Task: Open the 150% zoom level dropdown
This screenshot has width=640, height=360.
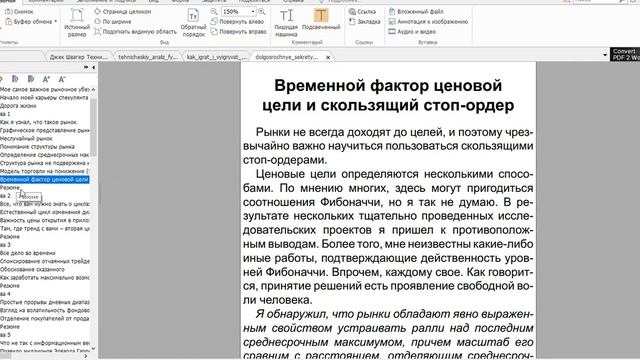Action: tap(253, 11)
